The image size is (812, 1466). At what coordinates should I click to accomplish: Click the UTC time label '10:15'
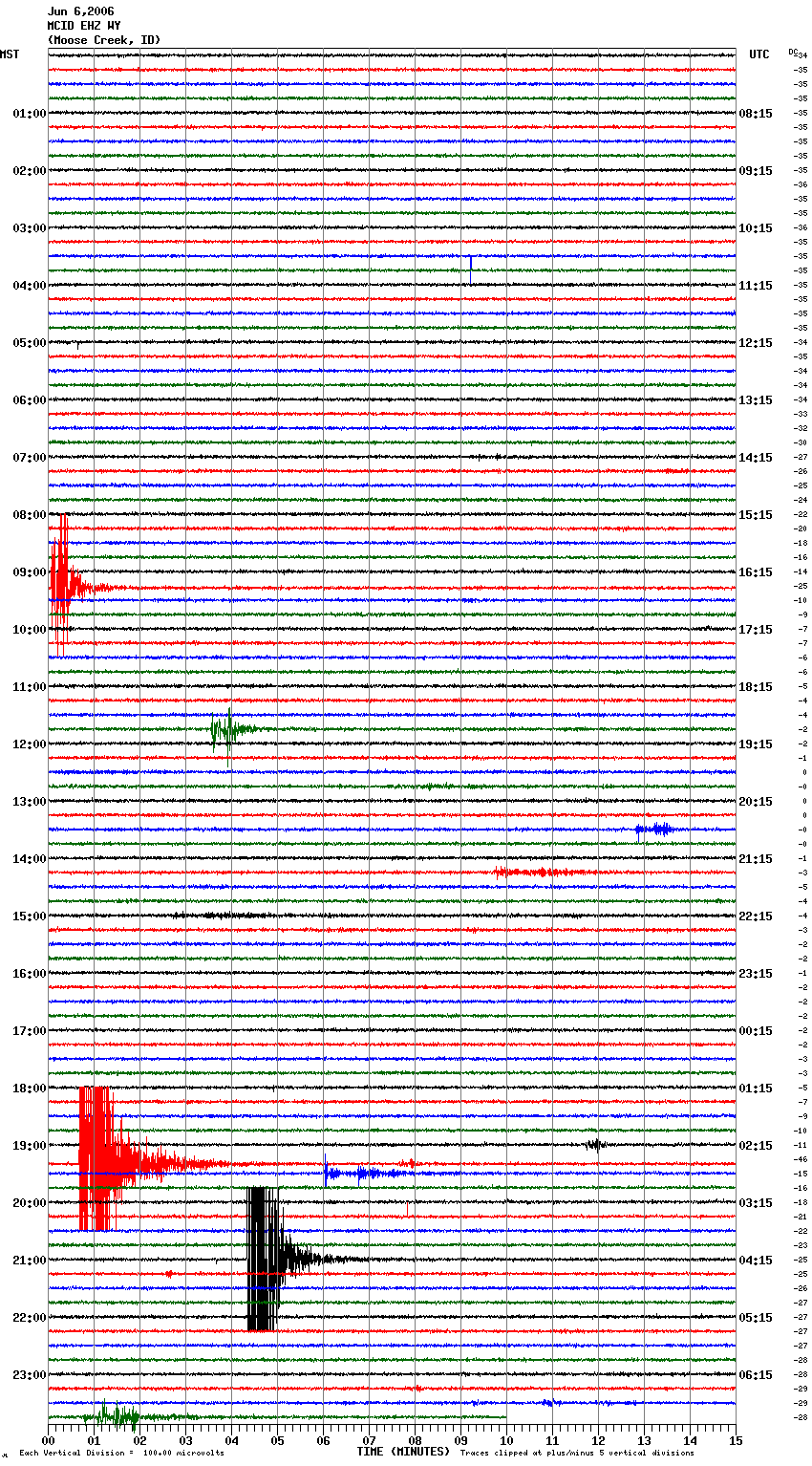point(756,228)
